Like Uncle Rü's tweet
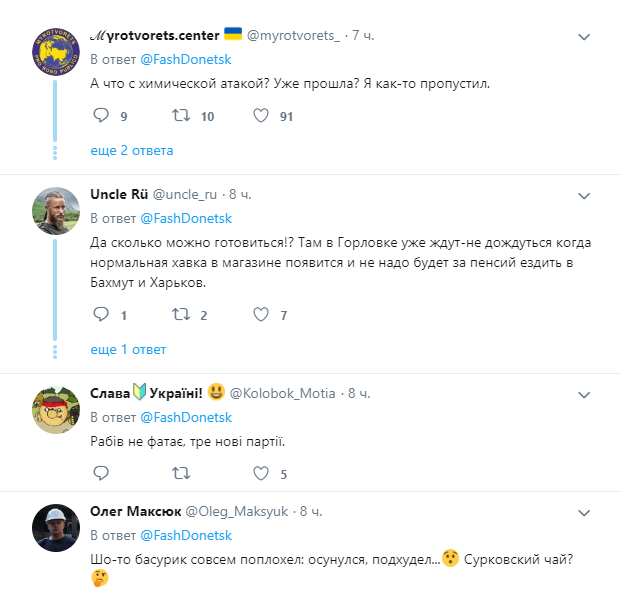The image size is (621, 599). (x=261, y=315)
